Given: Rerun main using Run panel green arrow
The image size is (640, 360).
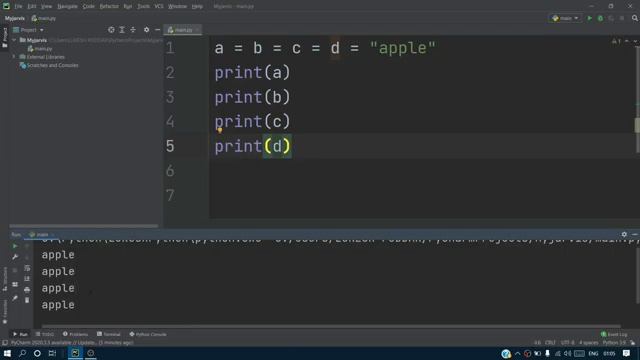Looking at the screenshot, I should [x=15, y=246].
